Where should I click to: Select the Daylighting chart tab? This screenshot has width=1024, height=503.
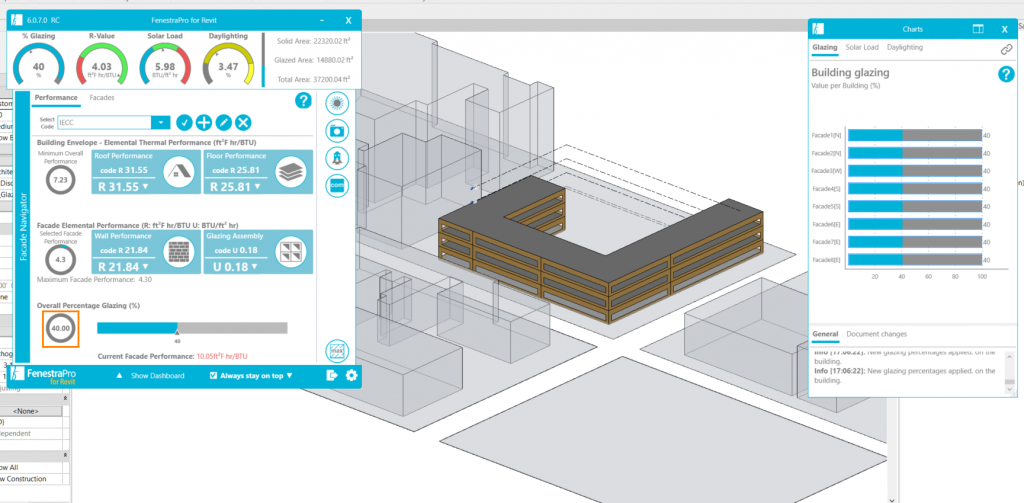coord(904,47)
